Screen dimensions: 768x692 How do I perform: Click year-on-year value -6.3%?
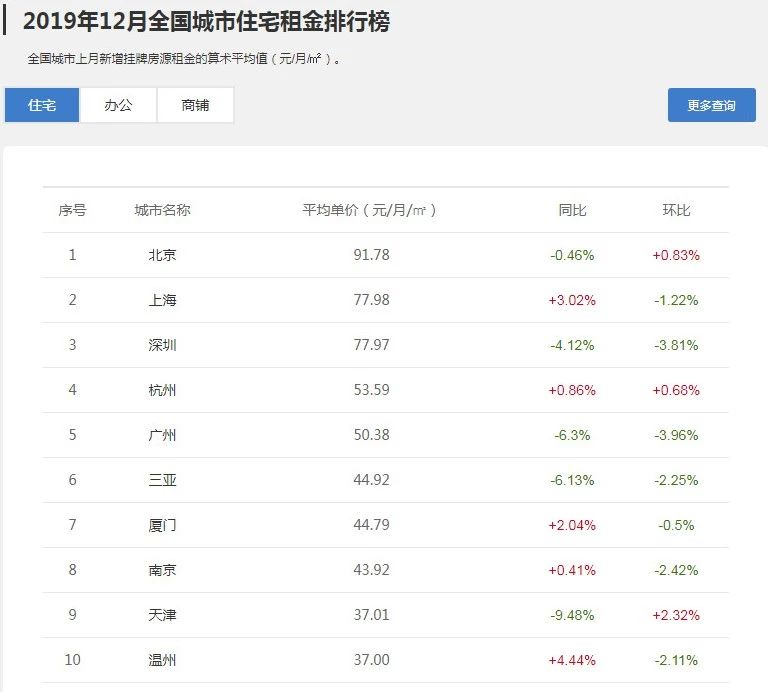pos(572,435)
